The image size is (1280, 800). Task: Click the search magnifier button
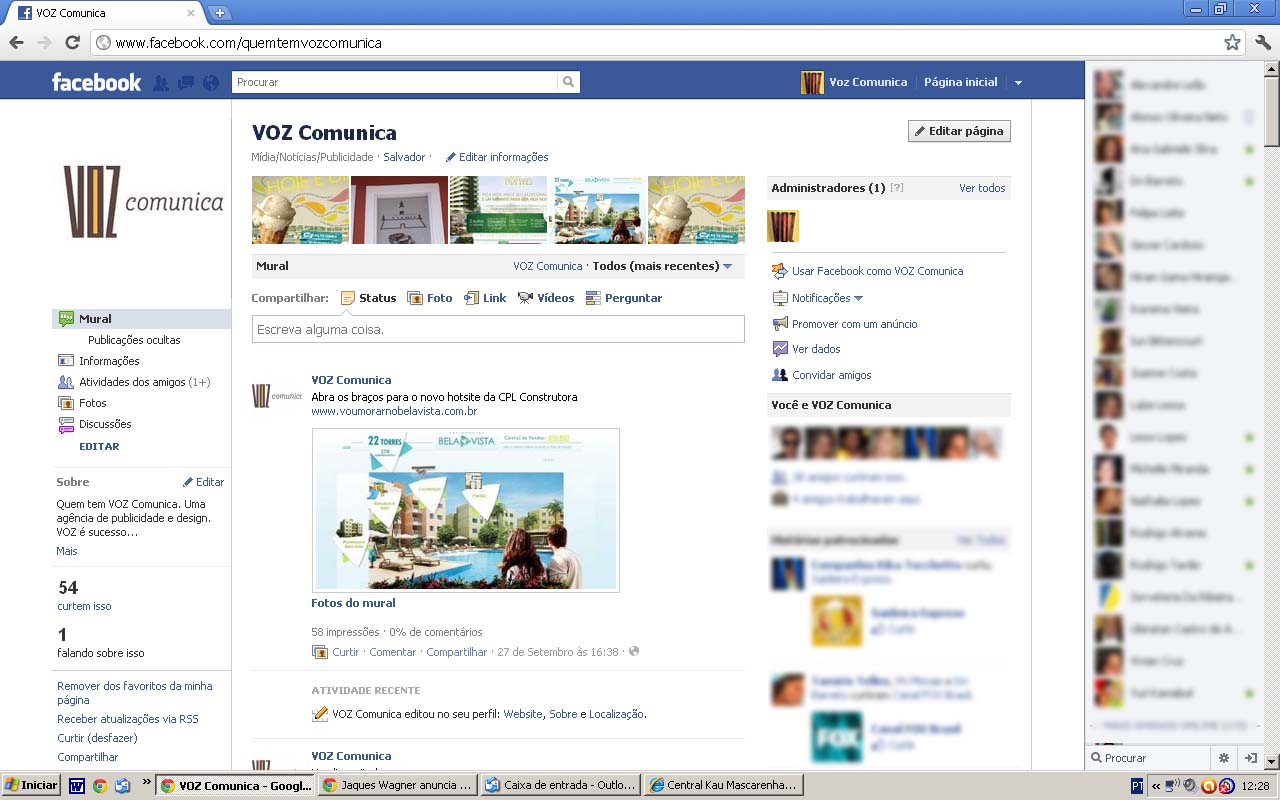(x=568, y=82)
